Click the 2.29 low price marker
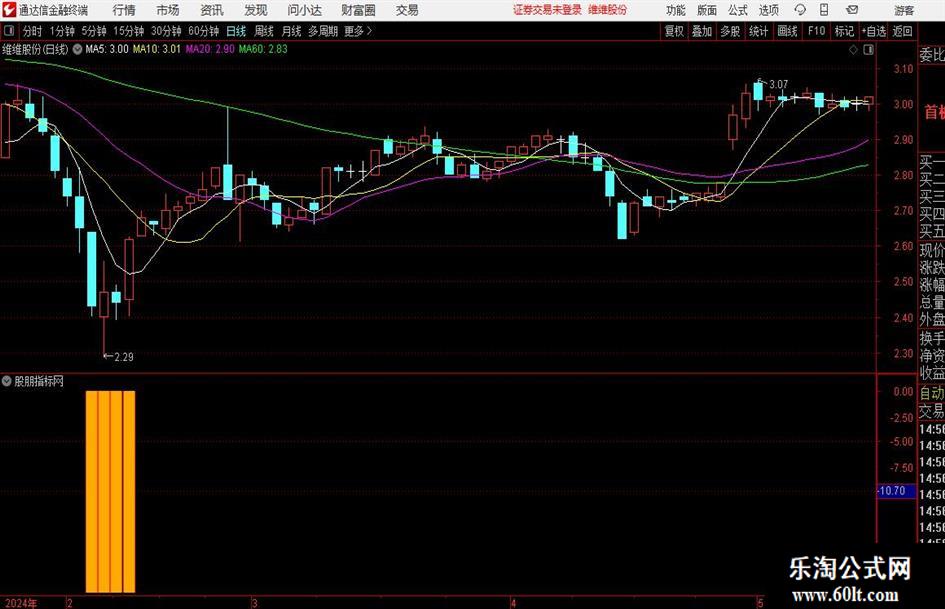Viewport: 945px width, 609px height. [x=124, y=357]
